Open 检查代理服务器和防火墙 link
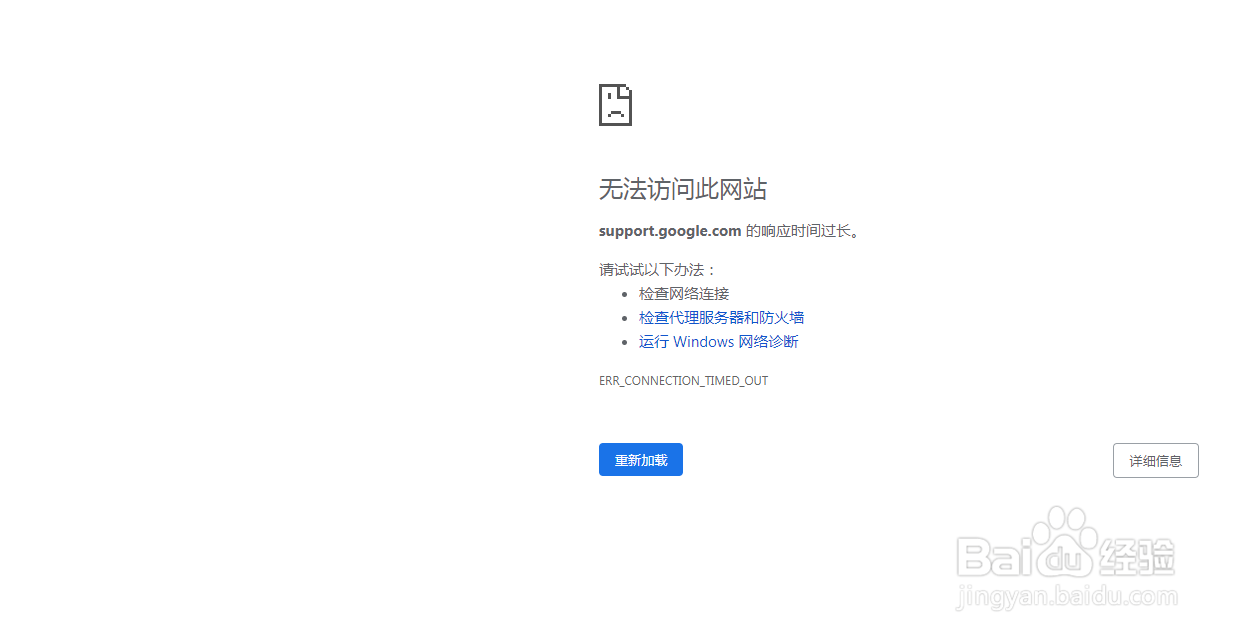The width and height of the screenshot is (1246, 639). point(721,317)
